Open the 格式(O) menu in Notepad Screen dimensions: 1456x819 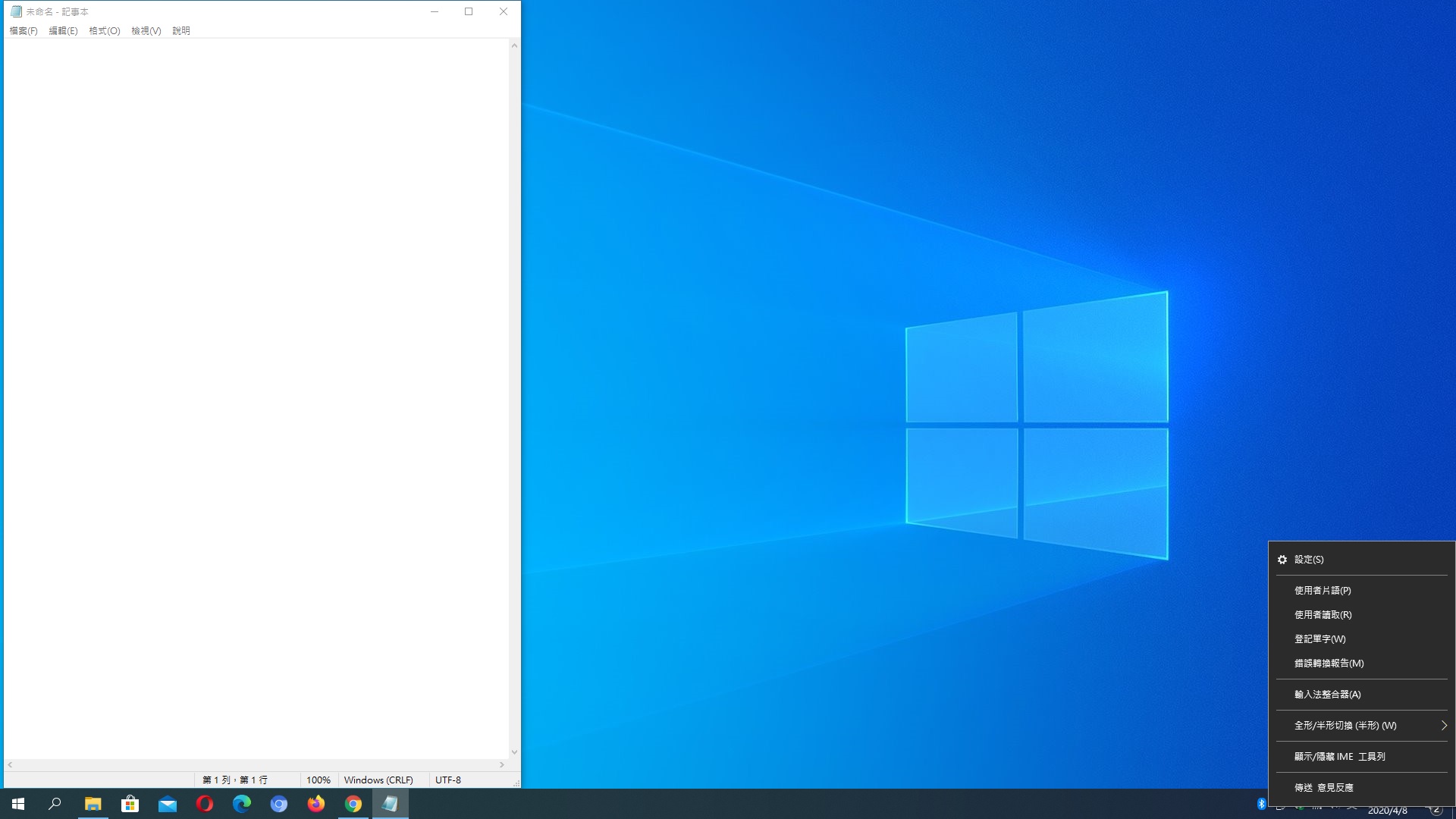(x=105, y=31)
